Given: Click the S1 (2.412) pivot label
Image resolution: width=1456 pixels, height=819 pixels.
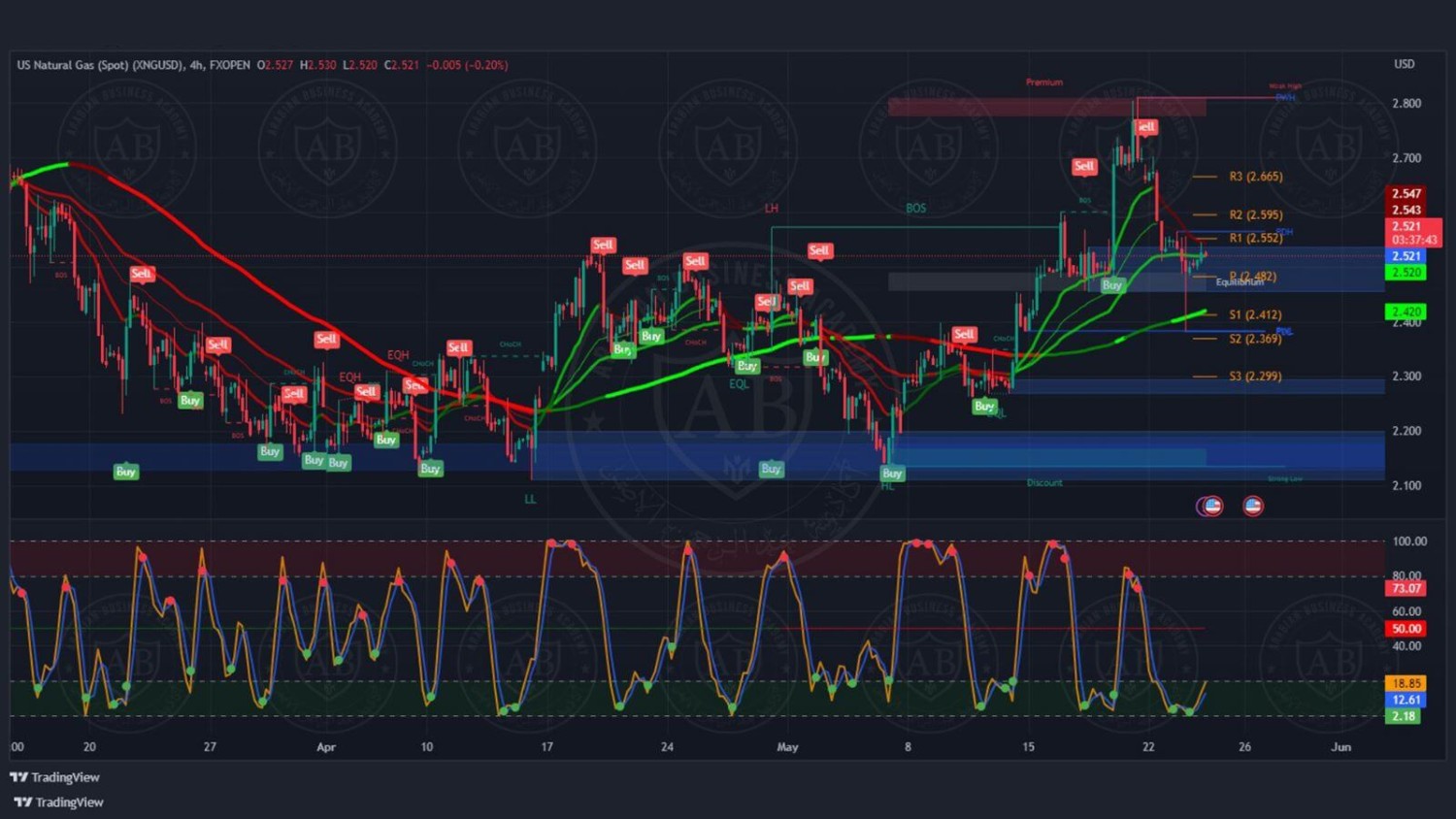Looking at the screenshot, I should tap(1255, 314).
